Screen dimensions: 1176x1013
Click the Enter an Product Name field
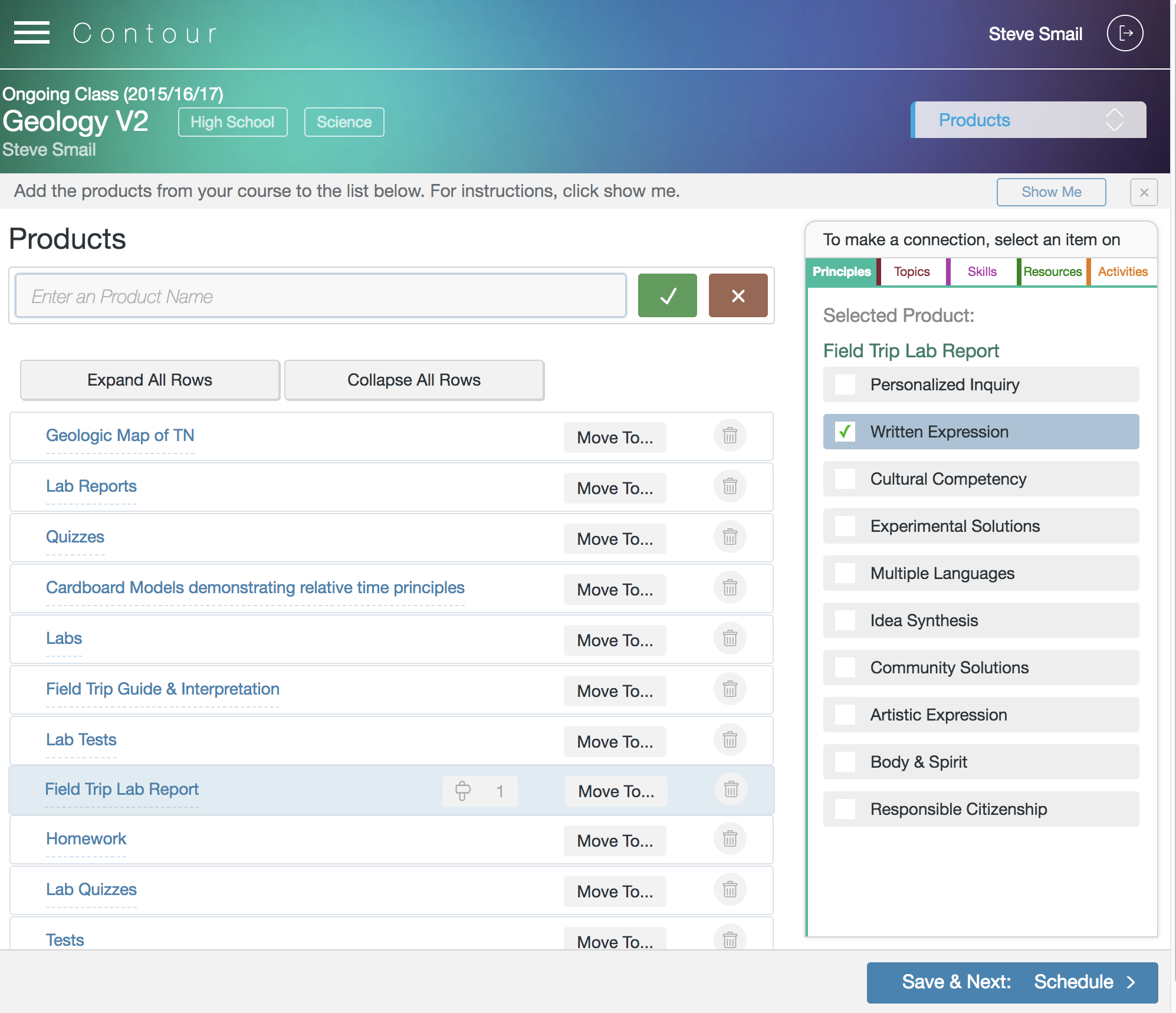pyautogui.click(x=322, y=295)
